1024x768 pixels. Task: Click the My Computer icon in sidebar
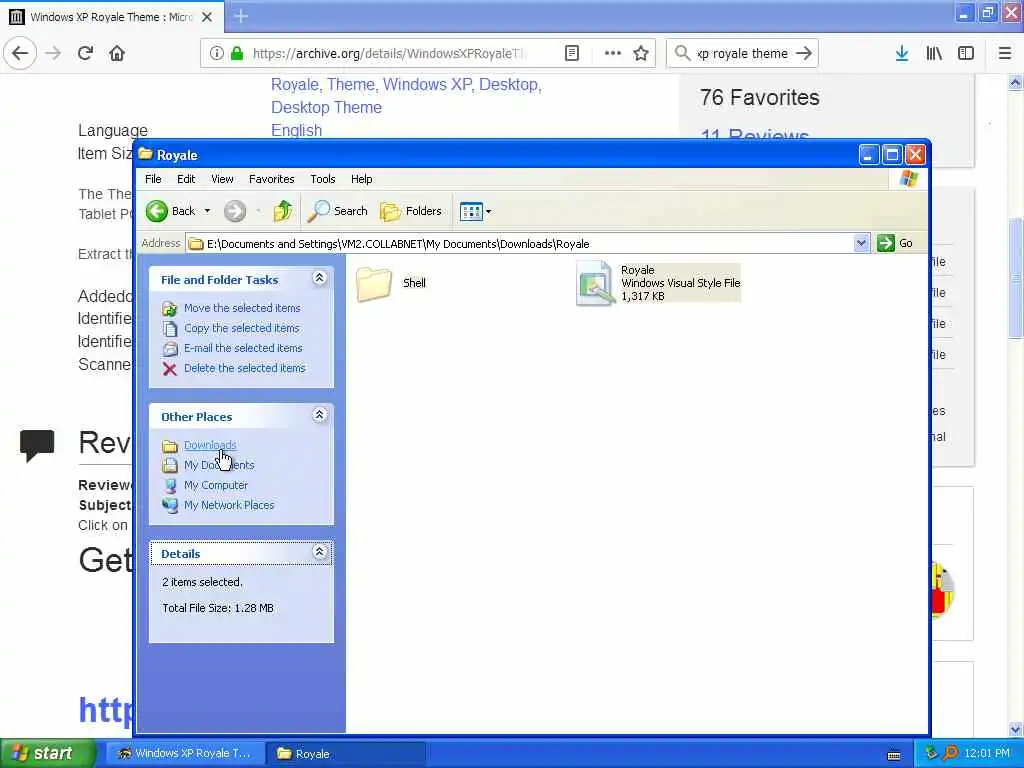click(x=170, y=486)
